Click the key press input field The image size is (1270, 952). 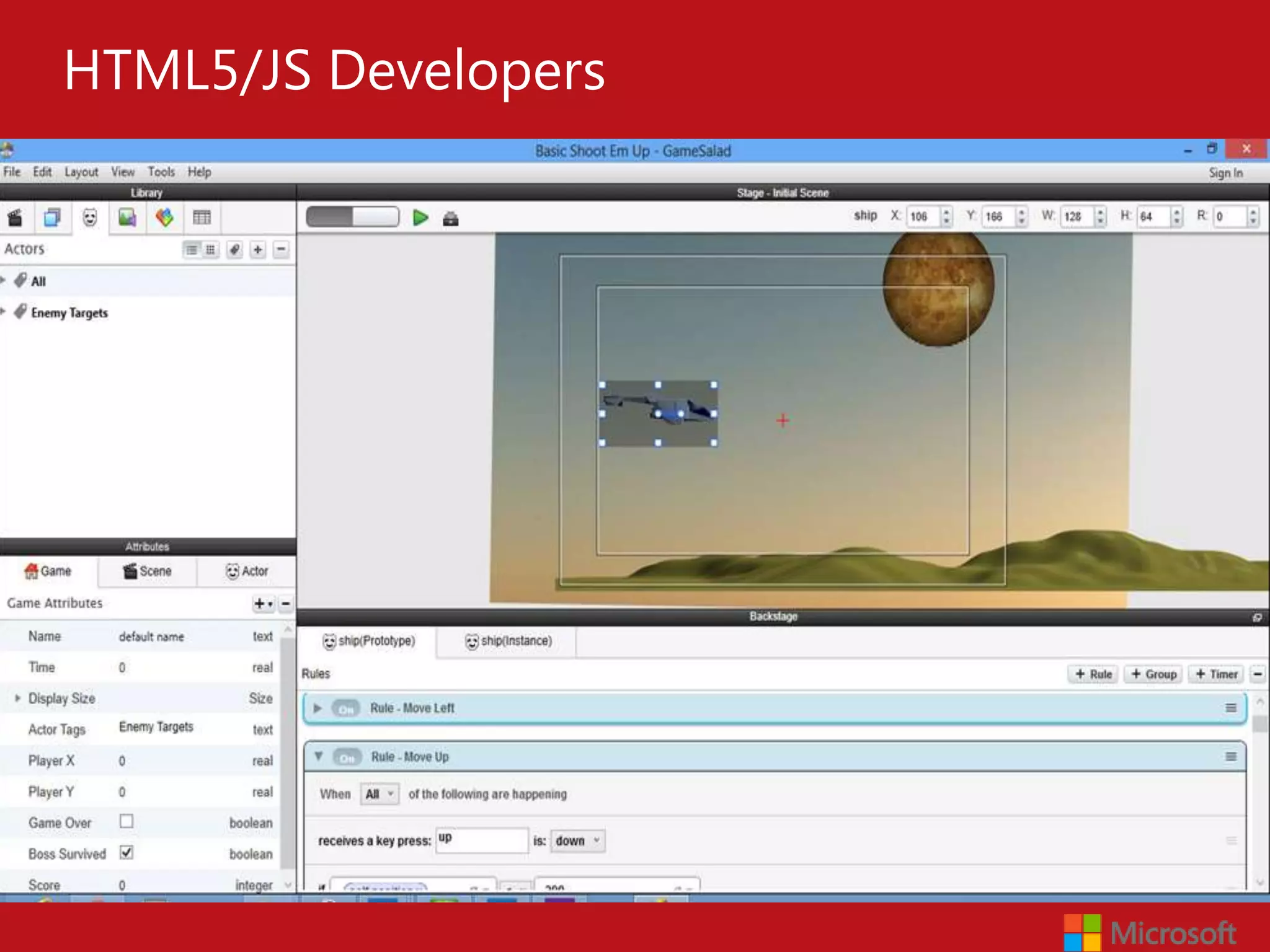tap(482, 840)
